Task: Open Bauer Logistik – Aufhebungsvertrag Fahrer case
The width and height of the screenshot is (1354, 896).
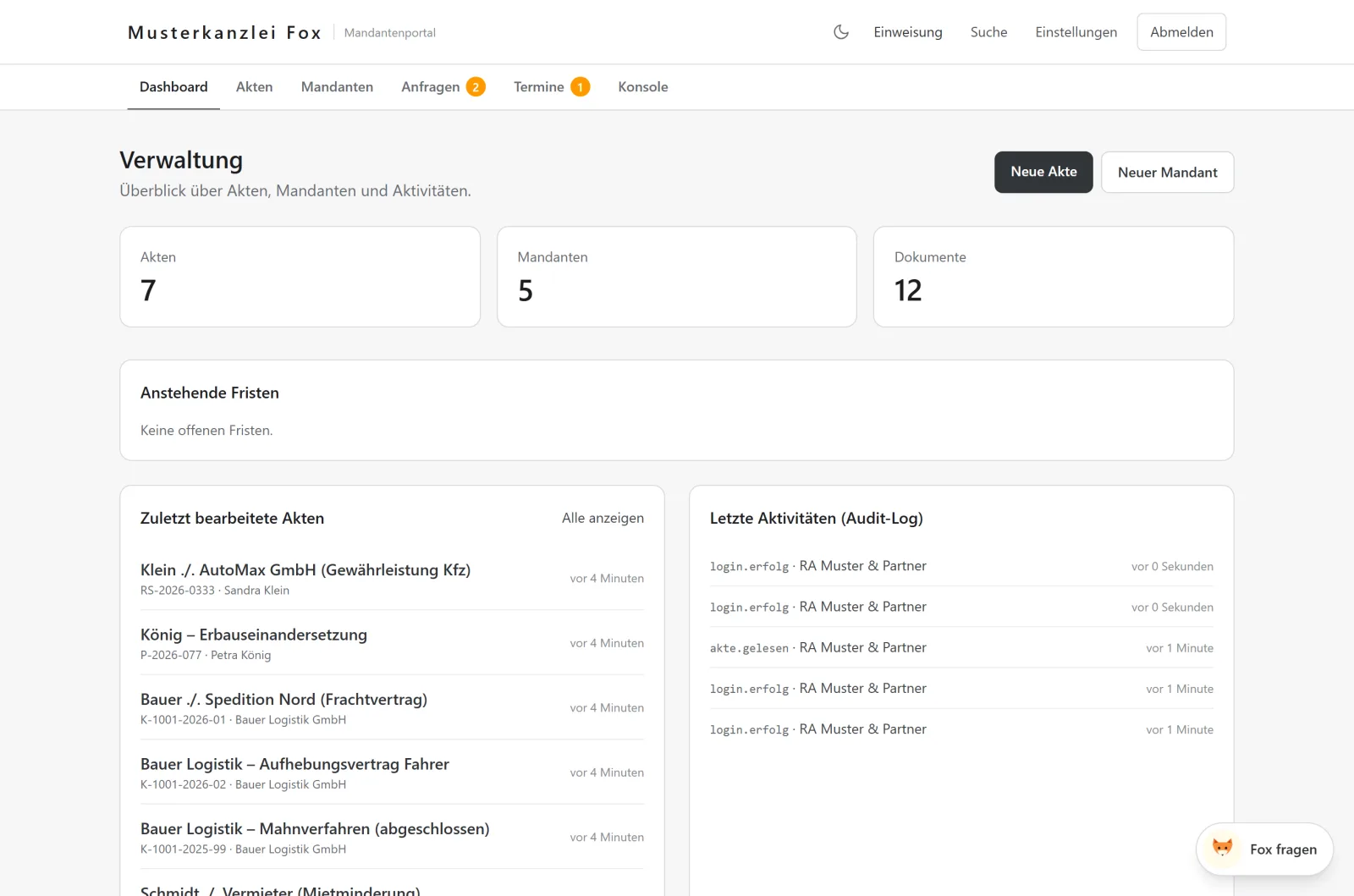Action: pos(294,764)
